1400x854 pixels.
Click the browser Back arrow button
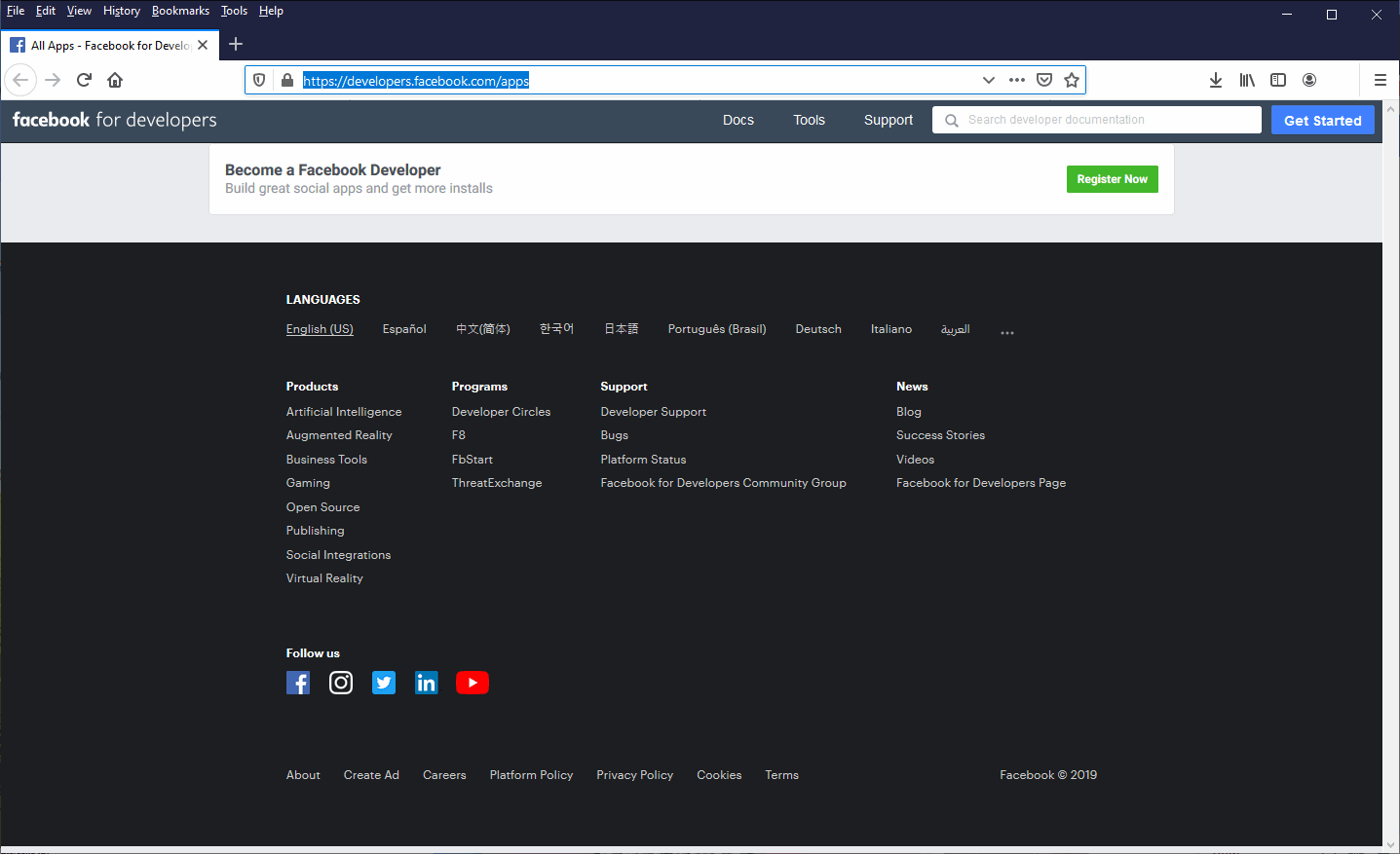[20, 80]
